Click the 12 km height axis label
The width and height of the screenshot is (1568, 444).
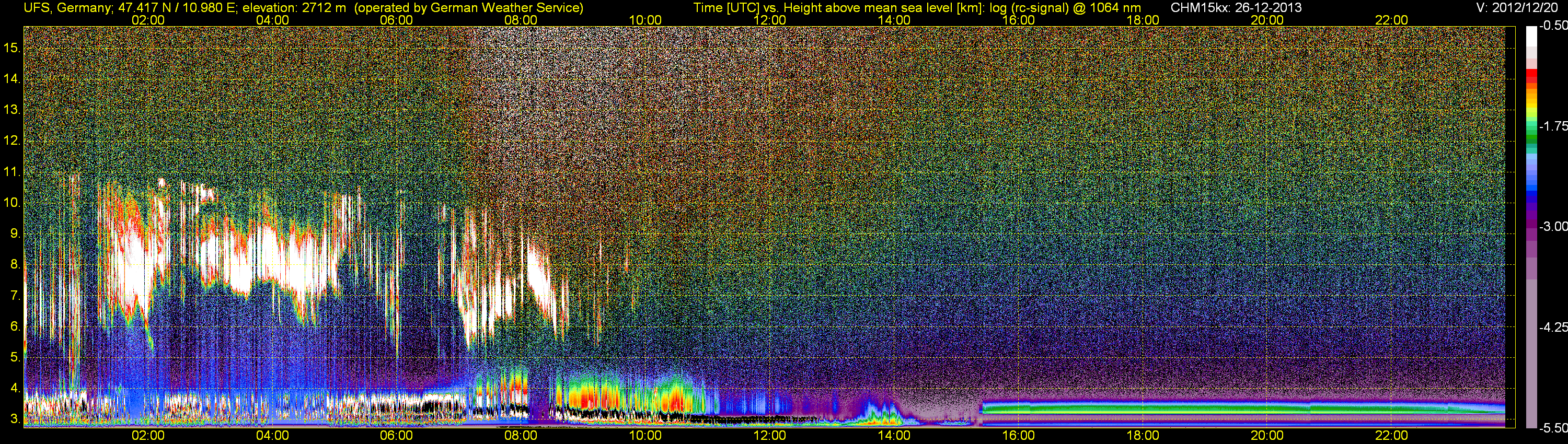coord(11,141)
